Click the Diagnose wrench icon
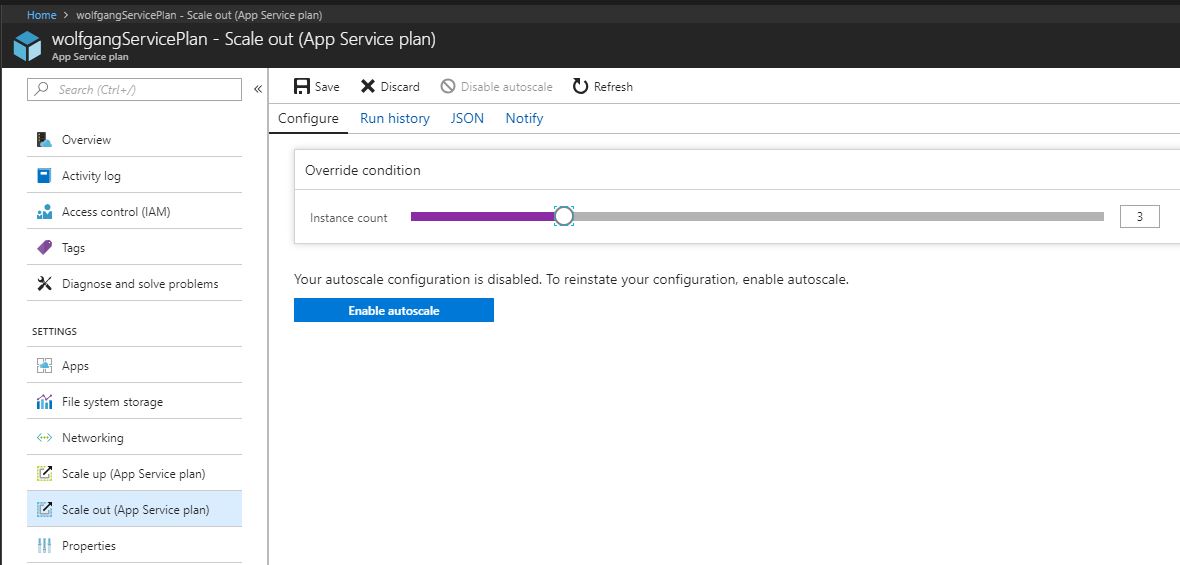The height and width of the screenshot is (565, 1180). tap(44, 284)
